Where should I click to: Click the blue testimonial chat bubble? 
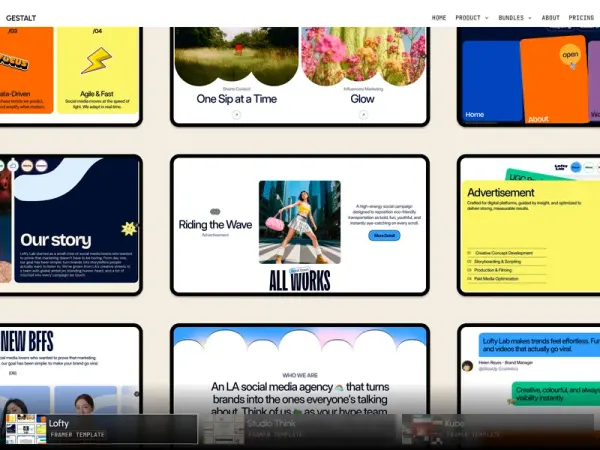pos(539,345)
